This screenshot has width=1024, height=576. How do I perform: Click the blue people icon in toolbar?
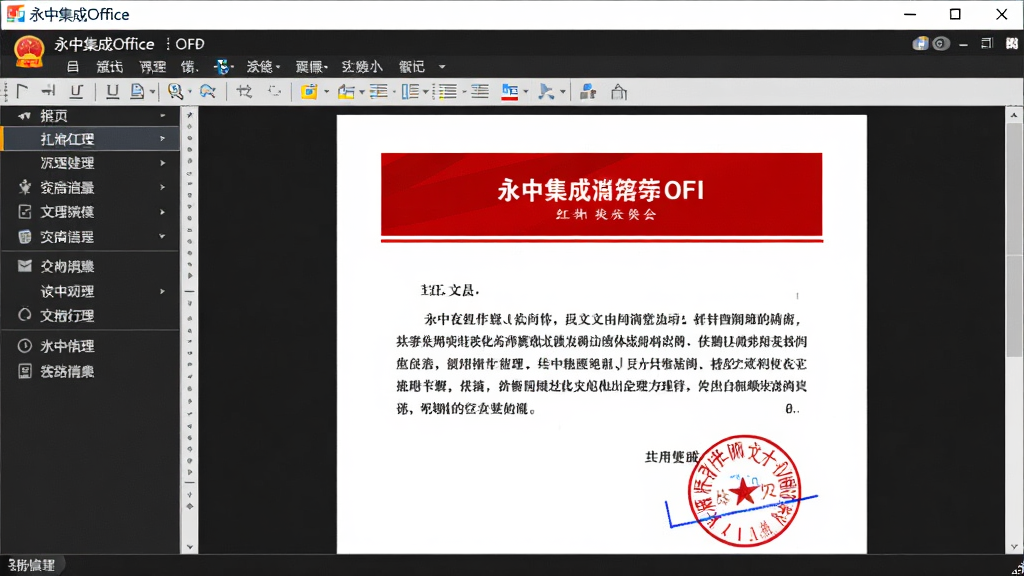[588, 91]
